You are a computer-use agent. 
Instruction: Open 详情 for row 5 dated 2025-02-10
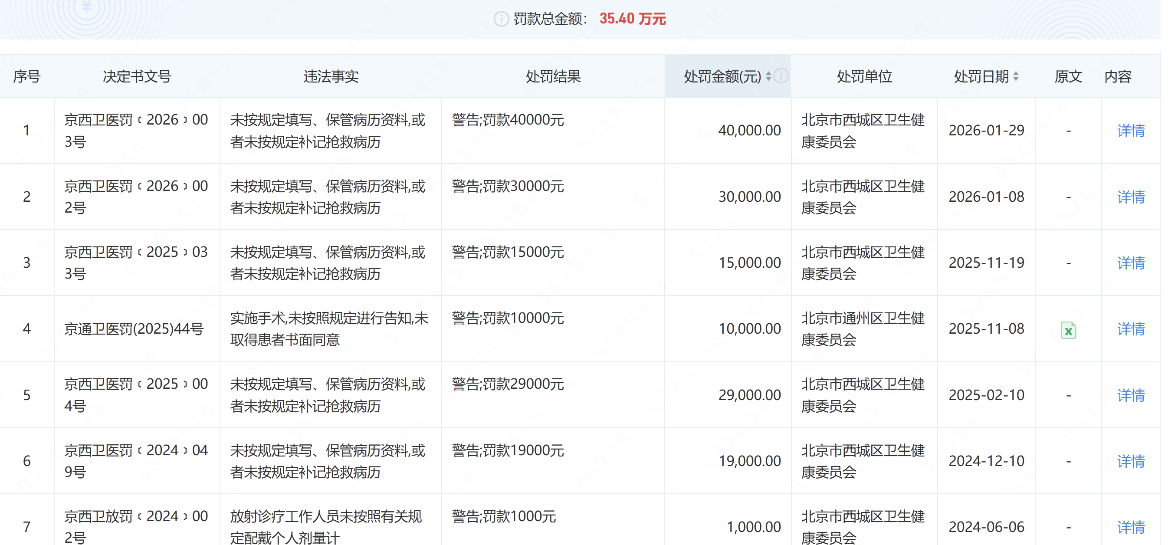click(x=1131, y=395)
